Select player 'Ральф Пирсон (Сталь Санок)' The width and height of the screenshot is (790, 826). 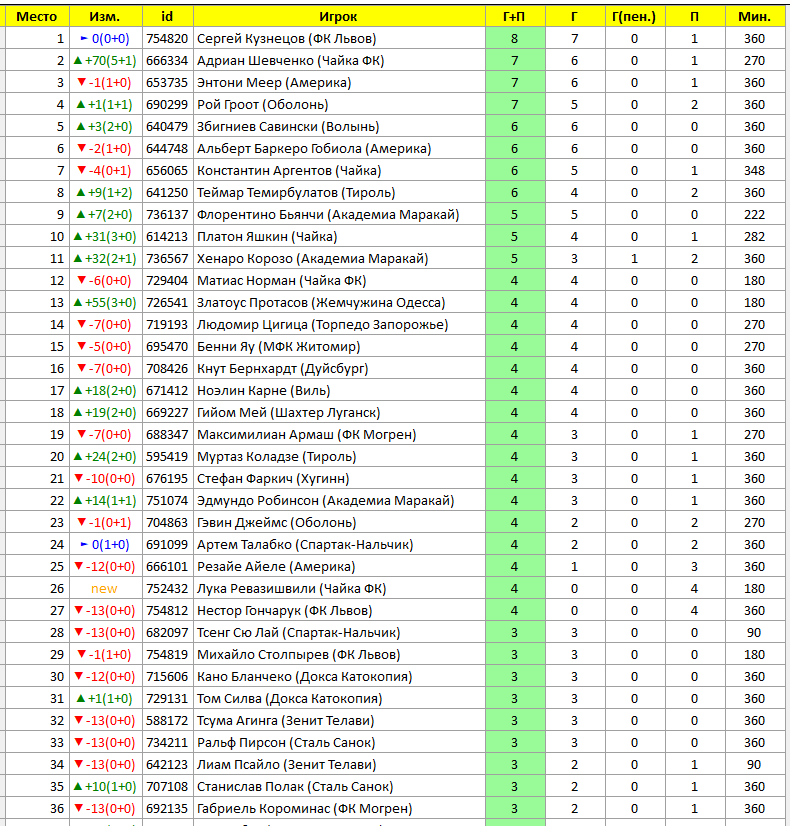339,743
